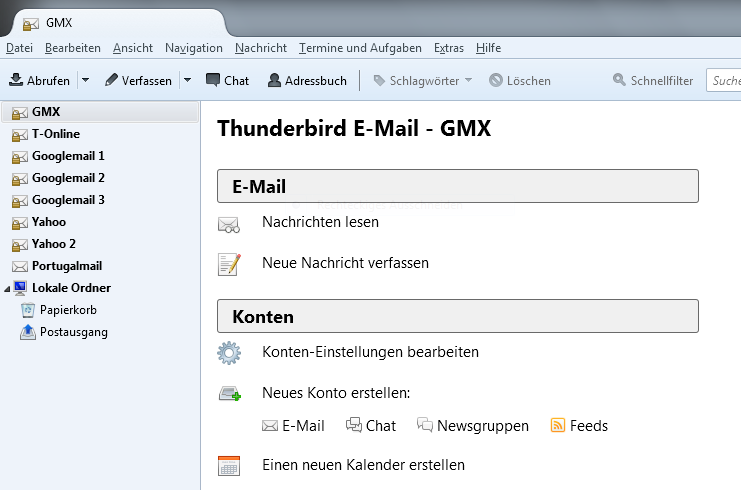Click the Löschen delete button
Image resolution: width=741 pixels, height=490 pixels.
[x=520, y=80]
